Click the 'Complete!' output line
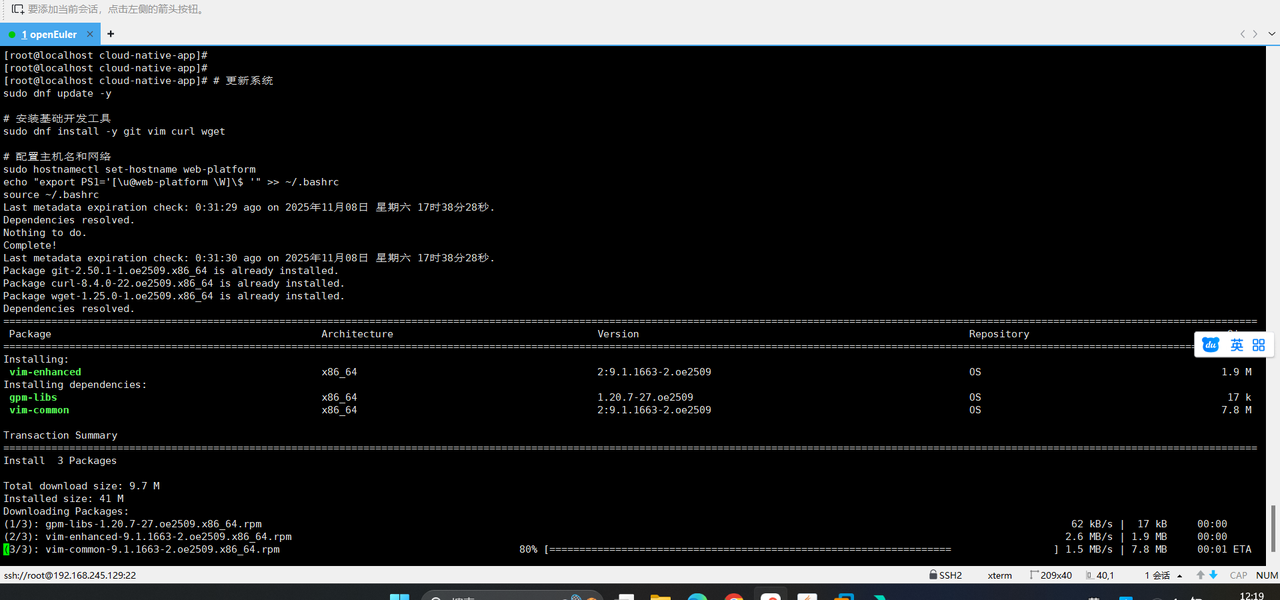This screenshot has height=600, width=1280. click(30, 245)
